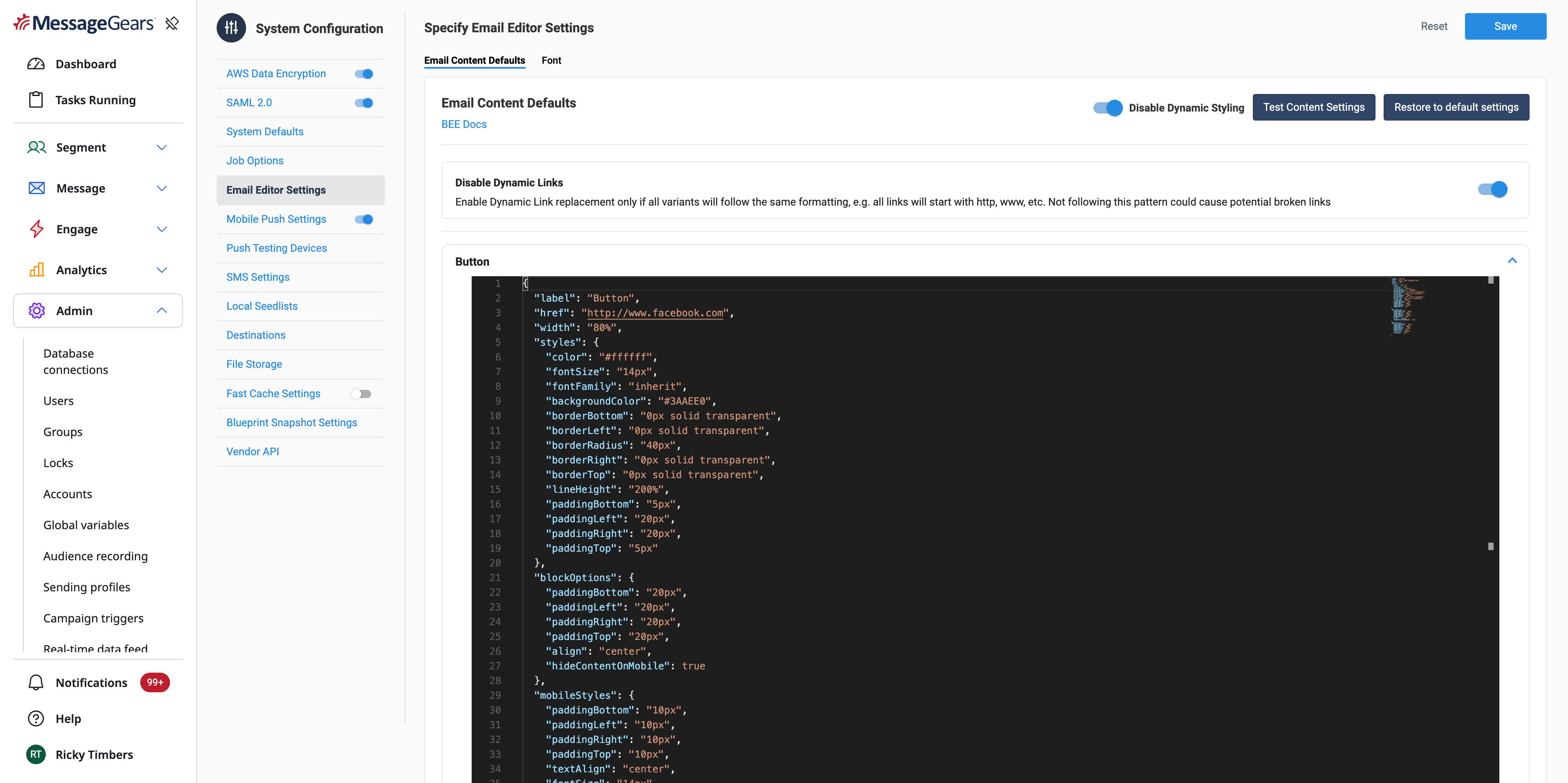Click the Admin gear icon

tap(36, 310)
